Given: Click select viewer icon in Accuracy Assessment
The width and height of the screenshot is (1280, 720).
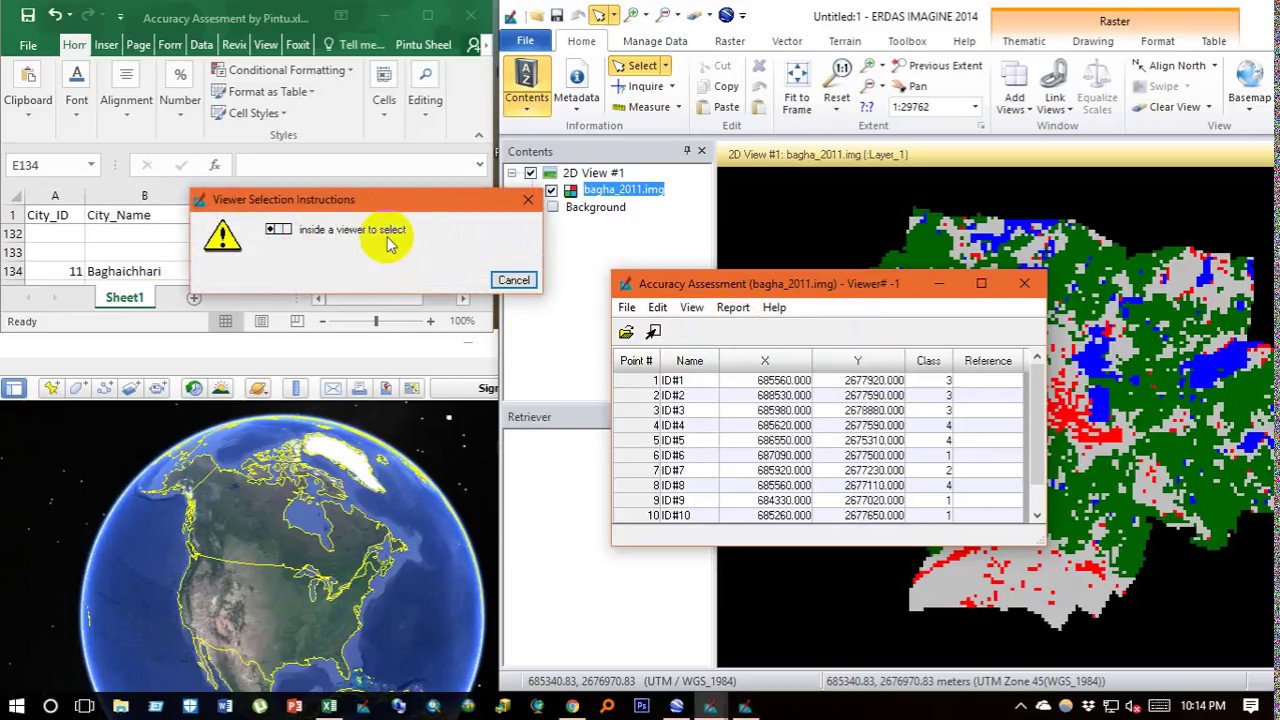Looking at the screenshot, I should [653, 332].
